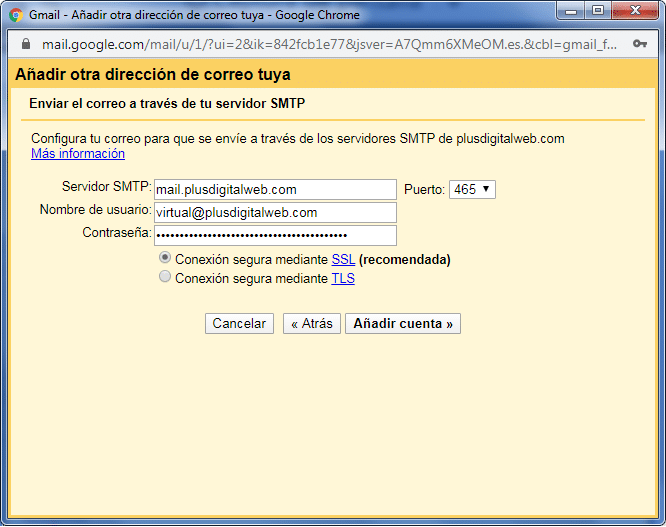Open the SSL hyperlink
The width and height of the screenshot is (666, 527).
click(343, 259)
